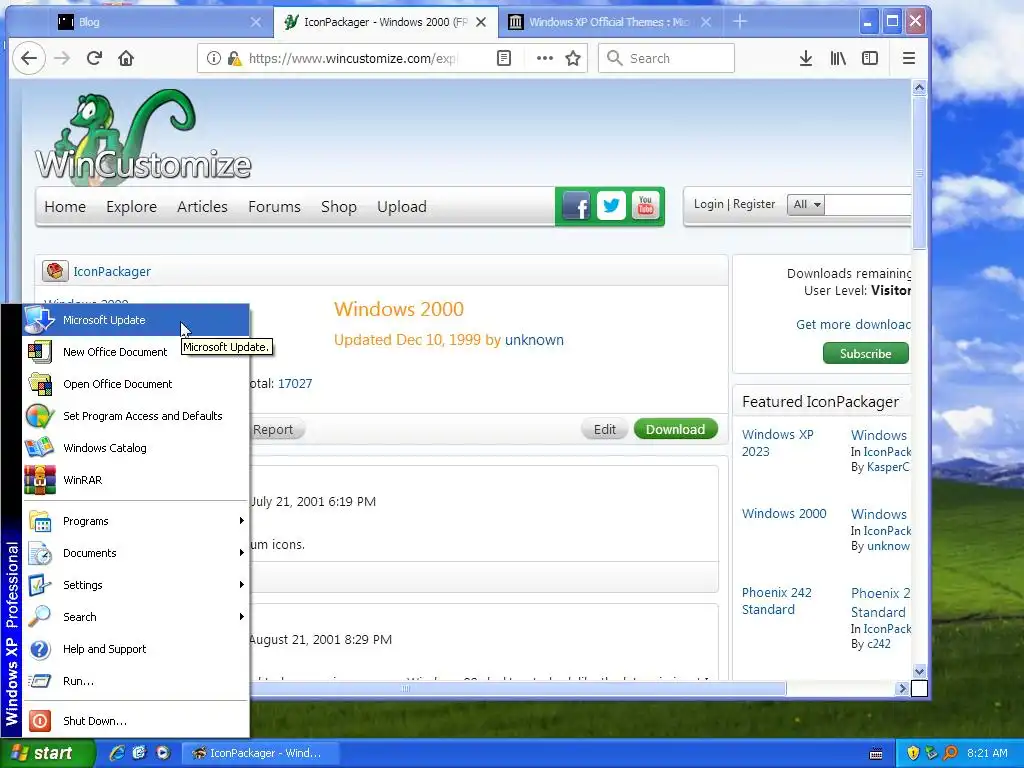Image resolution: width=1024 pixels, height=768 pixels.
Task: Expand the Search submenu in Start menu
Action: pos(136,617)
